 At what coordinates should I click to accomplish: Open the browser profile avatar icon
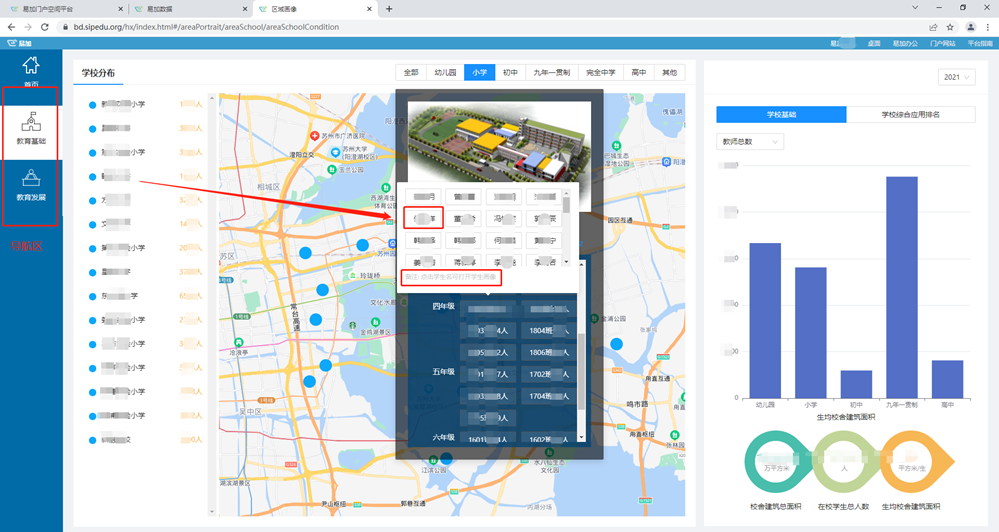[x=970, y=27]
